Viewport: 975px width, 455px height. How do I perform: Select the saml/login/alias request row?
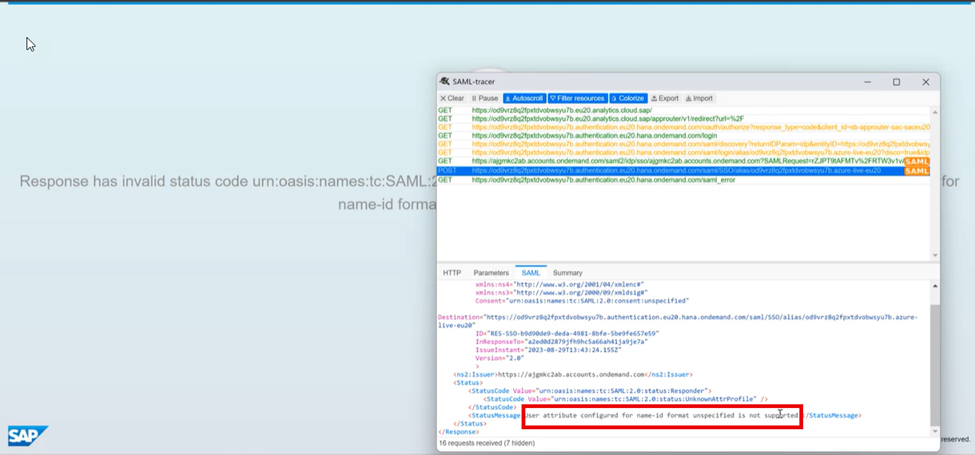(x=683, y=152)
